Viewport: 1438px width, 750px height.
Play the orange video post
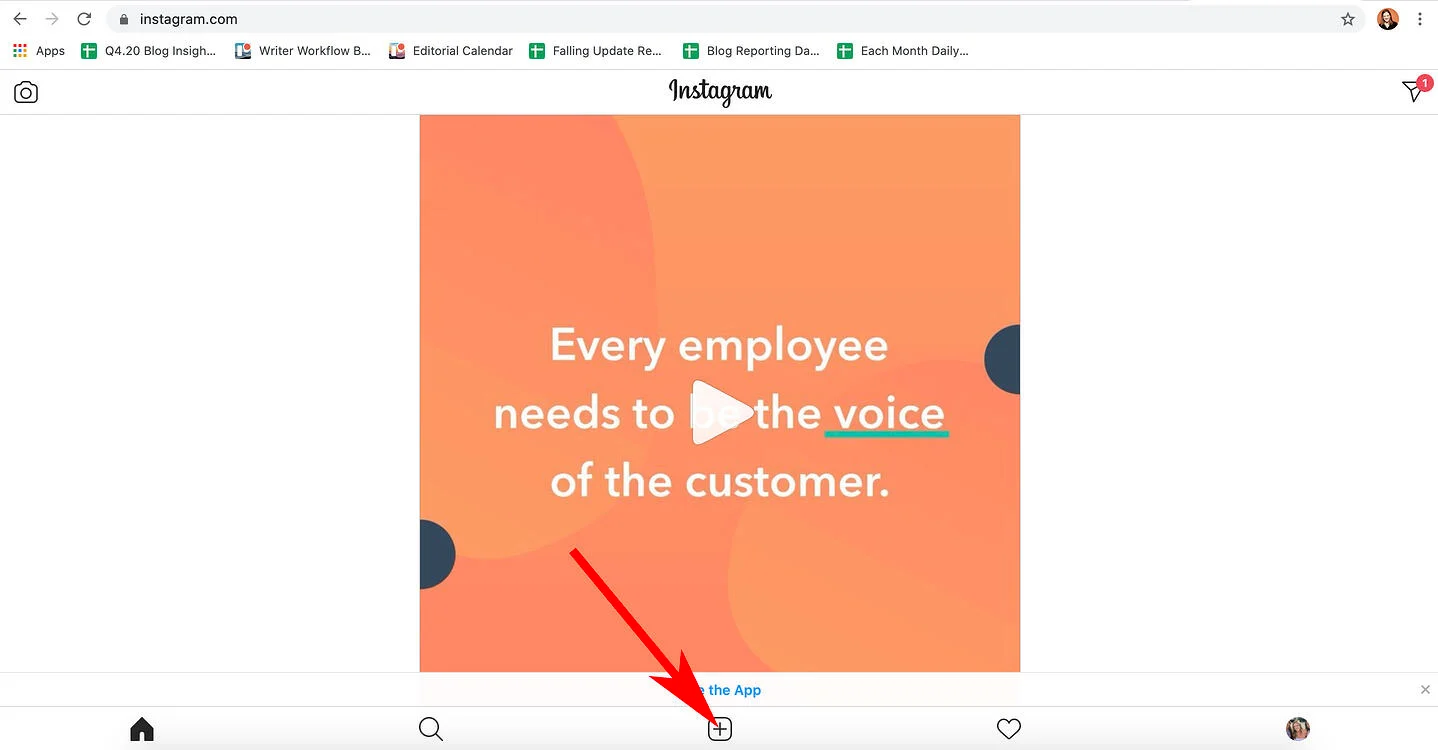(720, 412)
